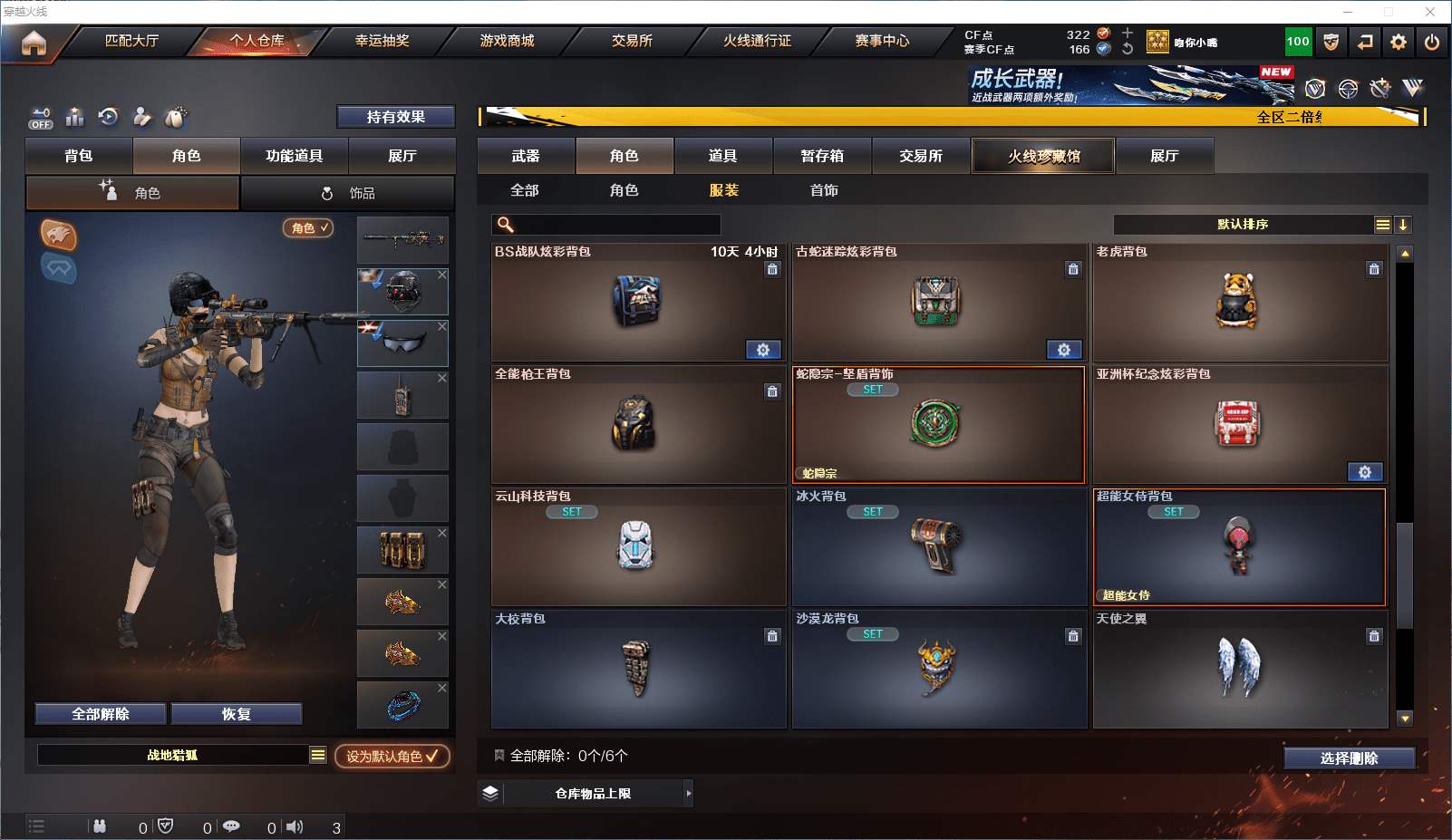This screenshot has height=840, width=1452.
Task: Go to the home lobby icon
Action: click(34, 43)
